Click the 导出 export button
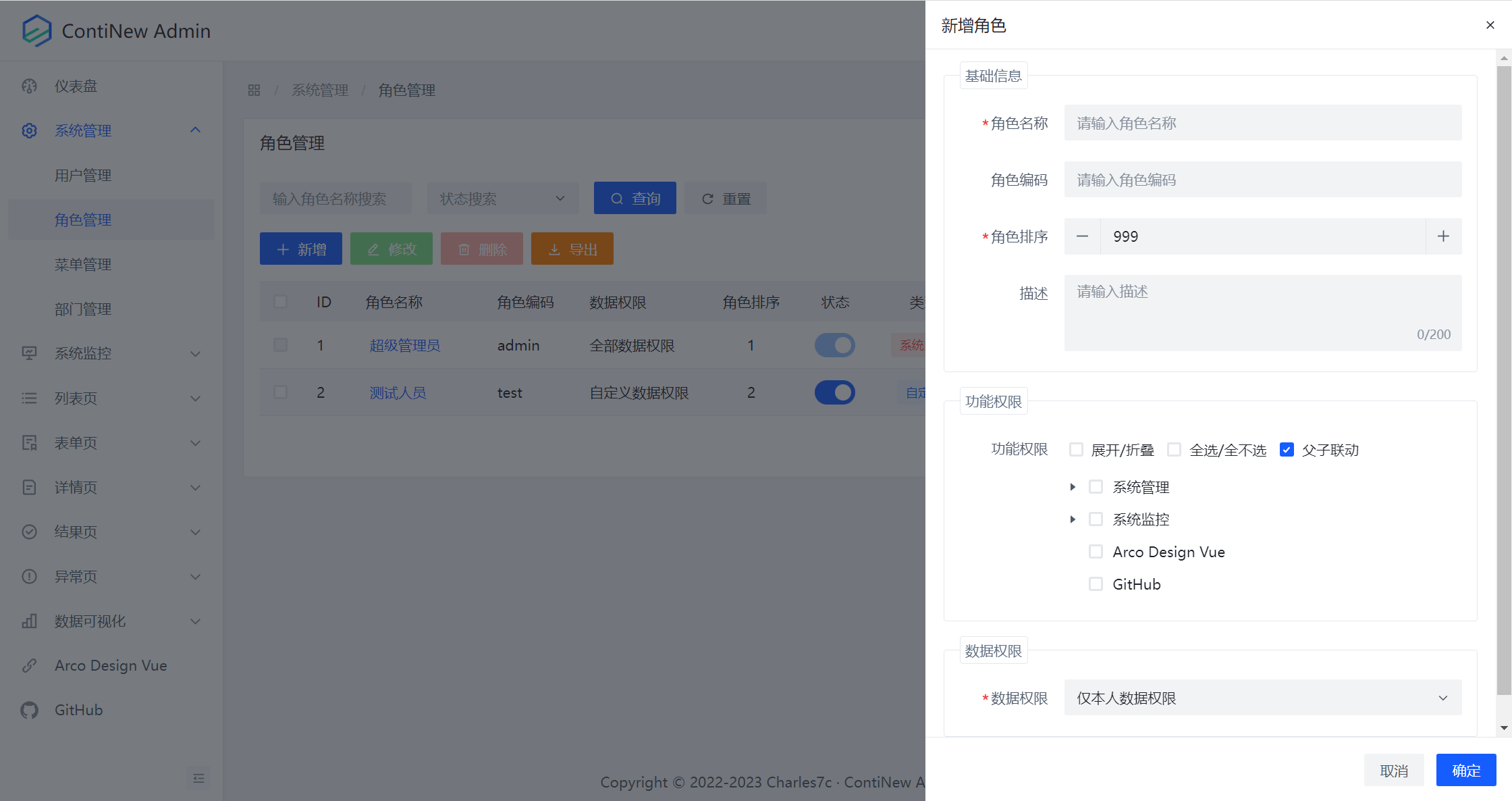Image resolution: width=1512 pixels, height=801 pixels. click(572, 249)
